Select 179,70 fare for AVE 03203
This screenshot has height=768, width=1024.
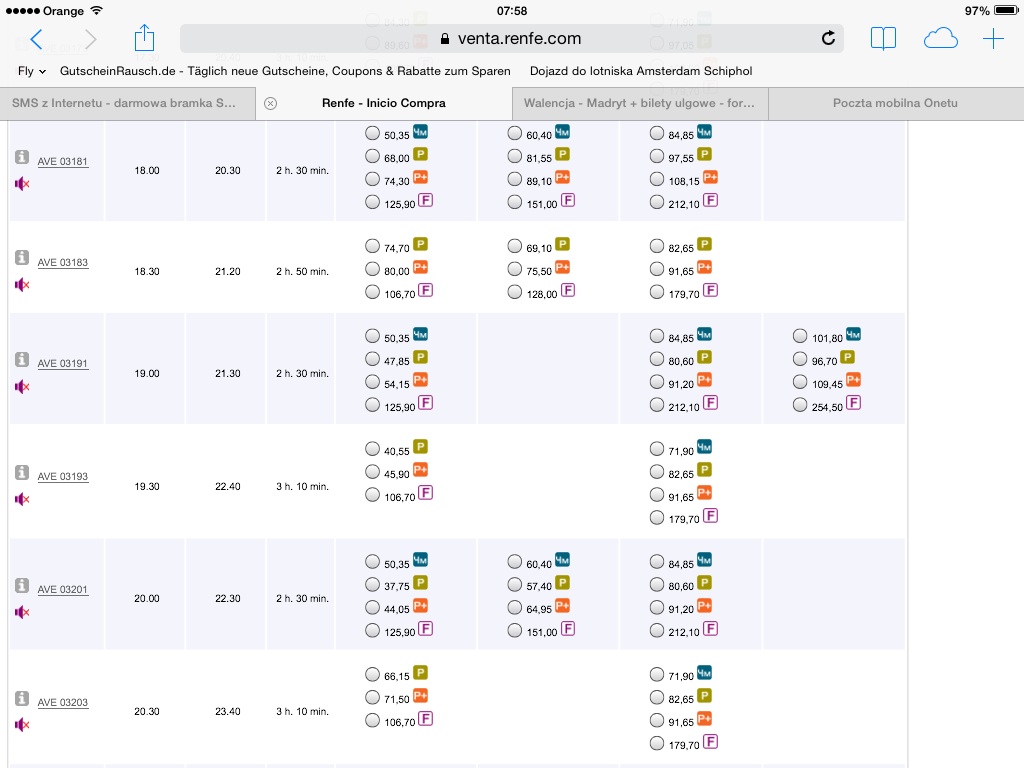coord(657,743)
